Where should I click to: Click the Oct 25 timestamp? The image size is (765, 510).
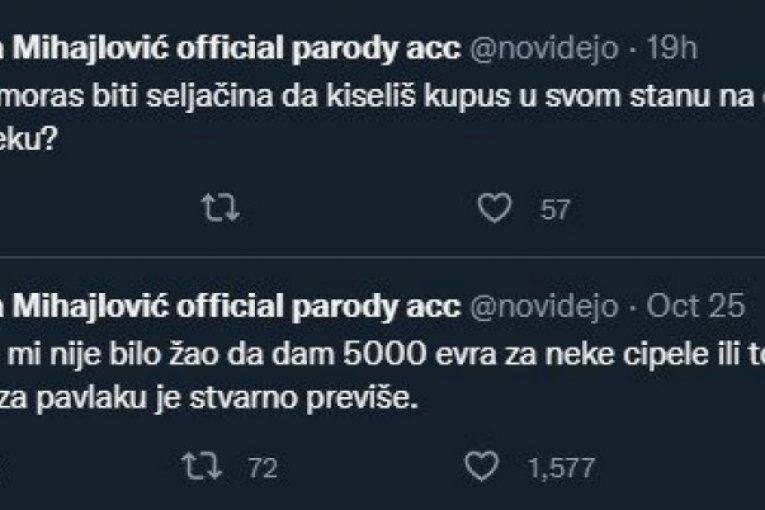pos(696,306)
